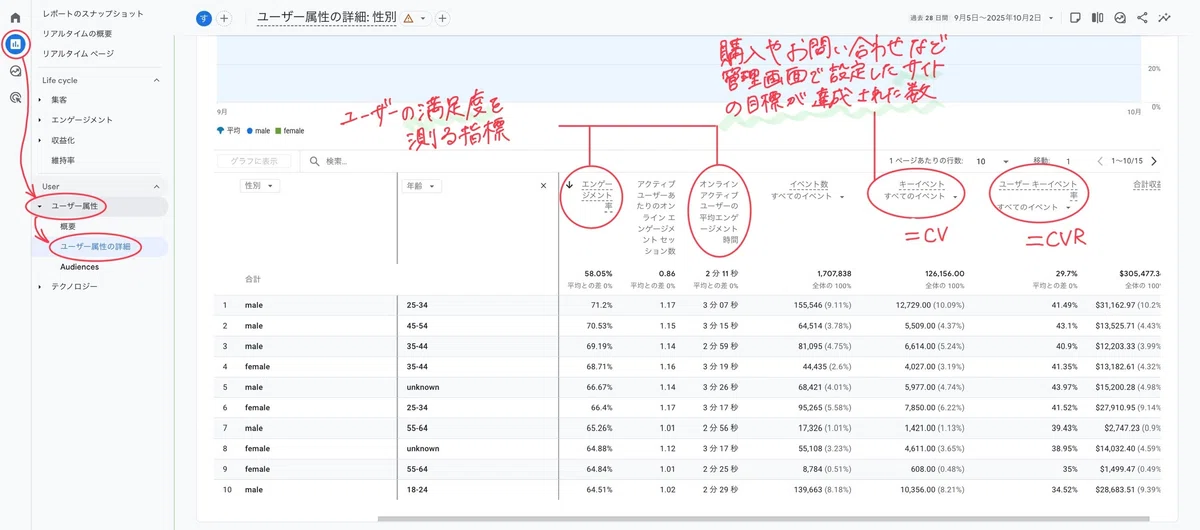
Task: Open the customize report icon
Action: coord(1120,17)
